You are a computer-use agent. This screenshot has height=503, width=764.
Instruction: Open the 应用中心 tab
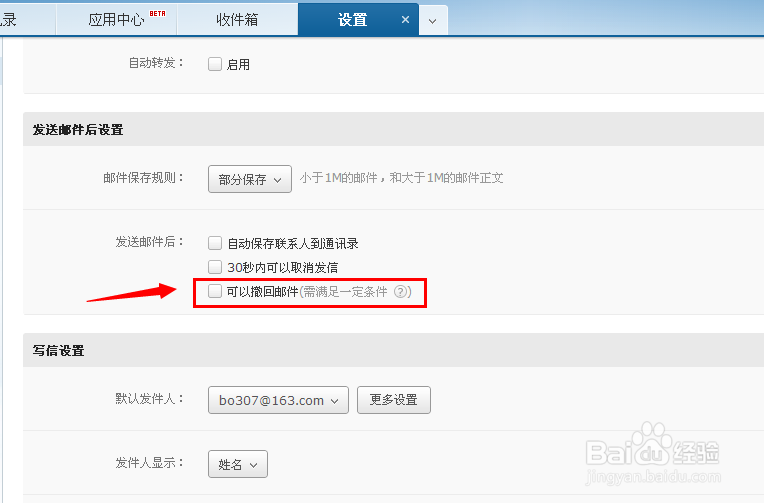(116, 19)
